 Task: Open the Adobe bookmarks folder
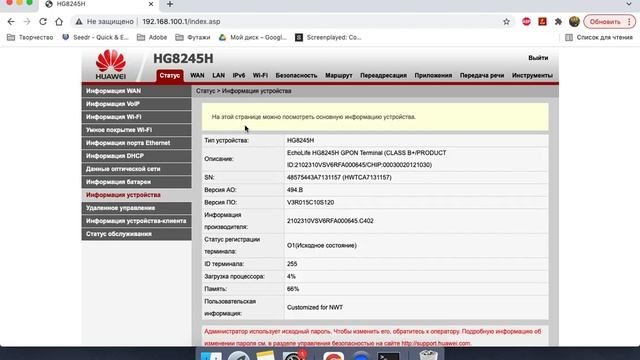(x=152, y=37)
